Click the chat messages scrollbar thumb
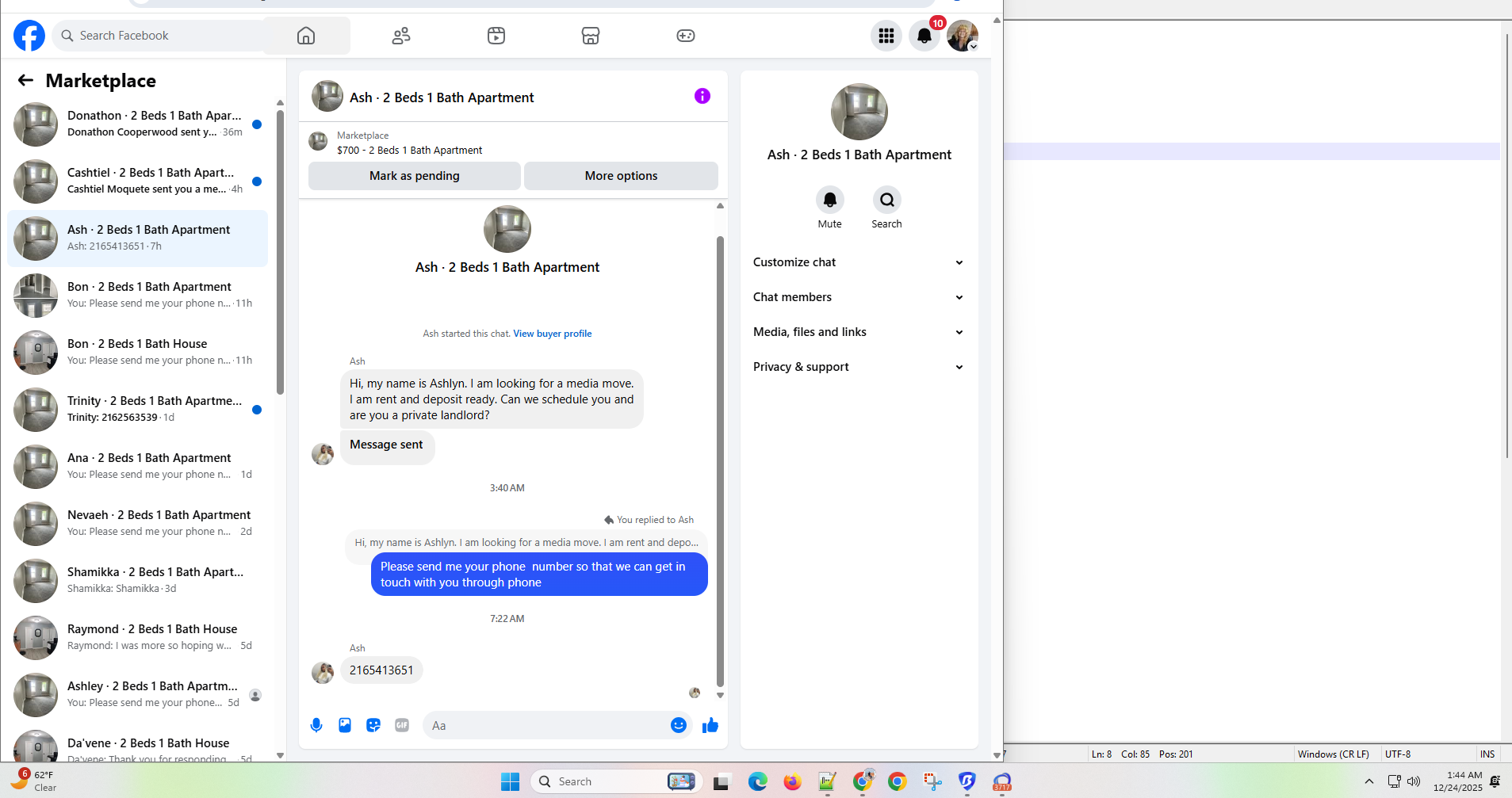The height and width of the screenshot is (798, 1512). point(720,461)
